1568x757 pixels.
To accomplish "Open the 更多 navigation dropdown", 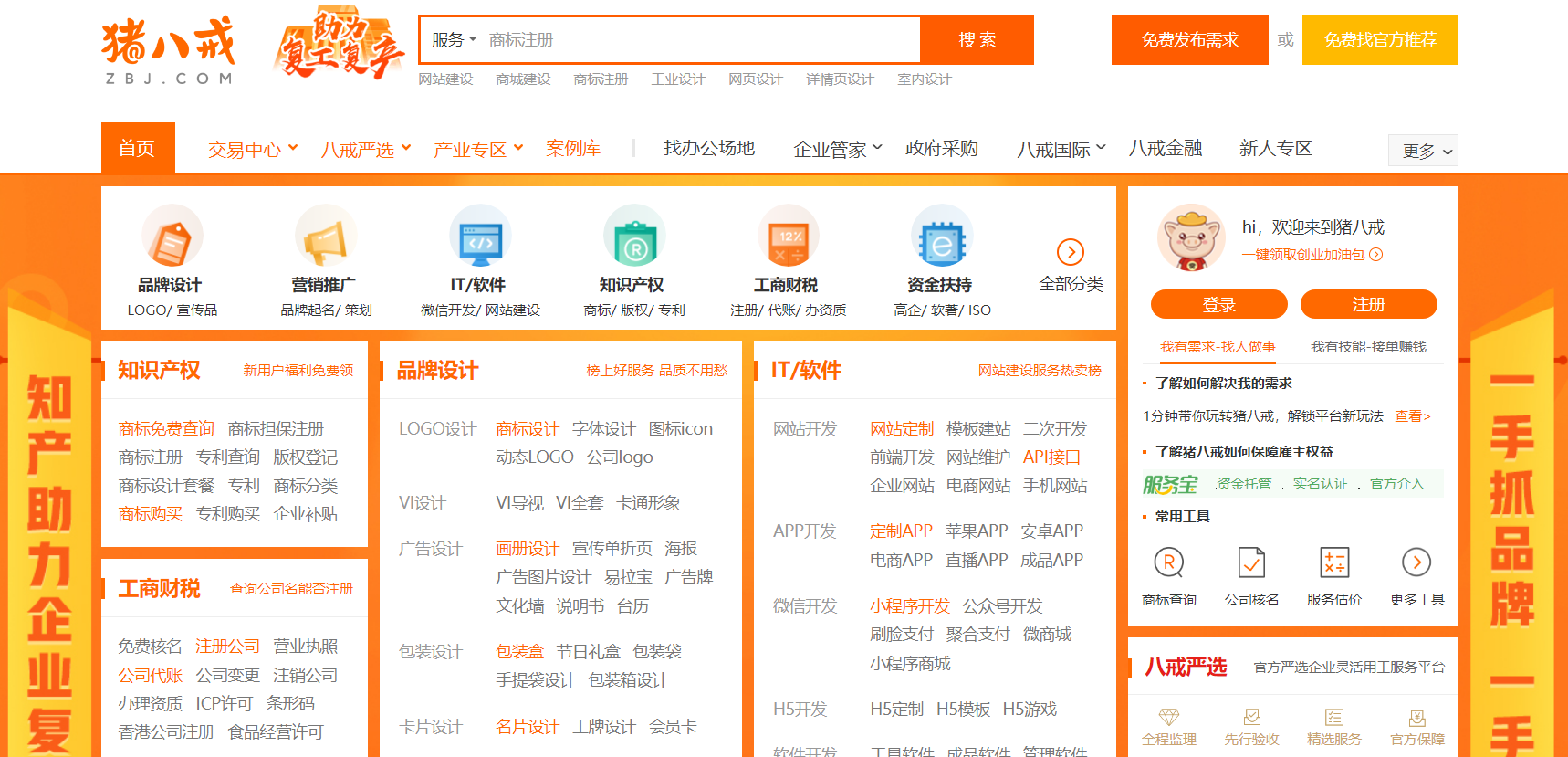I will pyautogui.click(x=1423, y=151).
